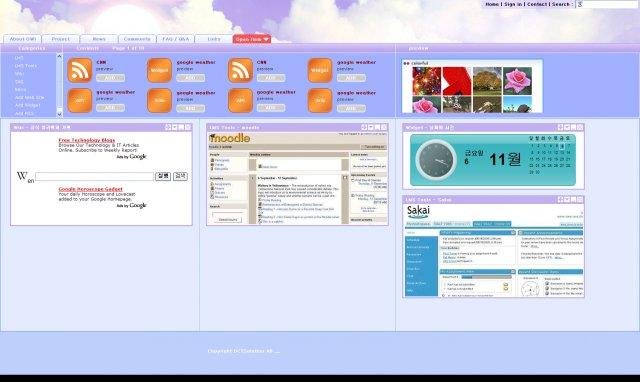
Task: Maximize the Sakai panel using its square icon
Action: click(x=573, y=200)
